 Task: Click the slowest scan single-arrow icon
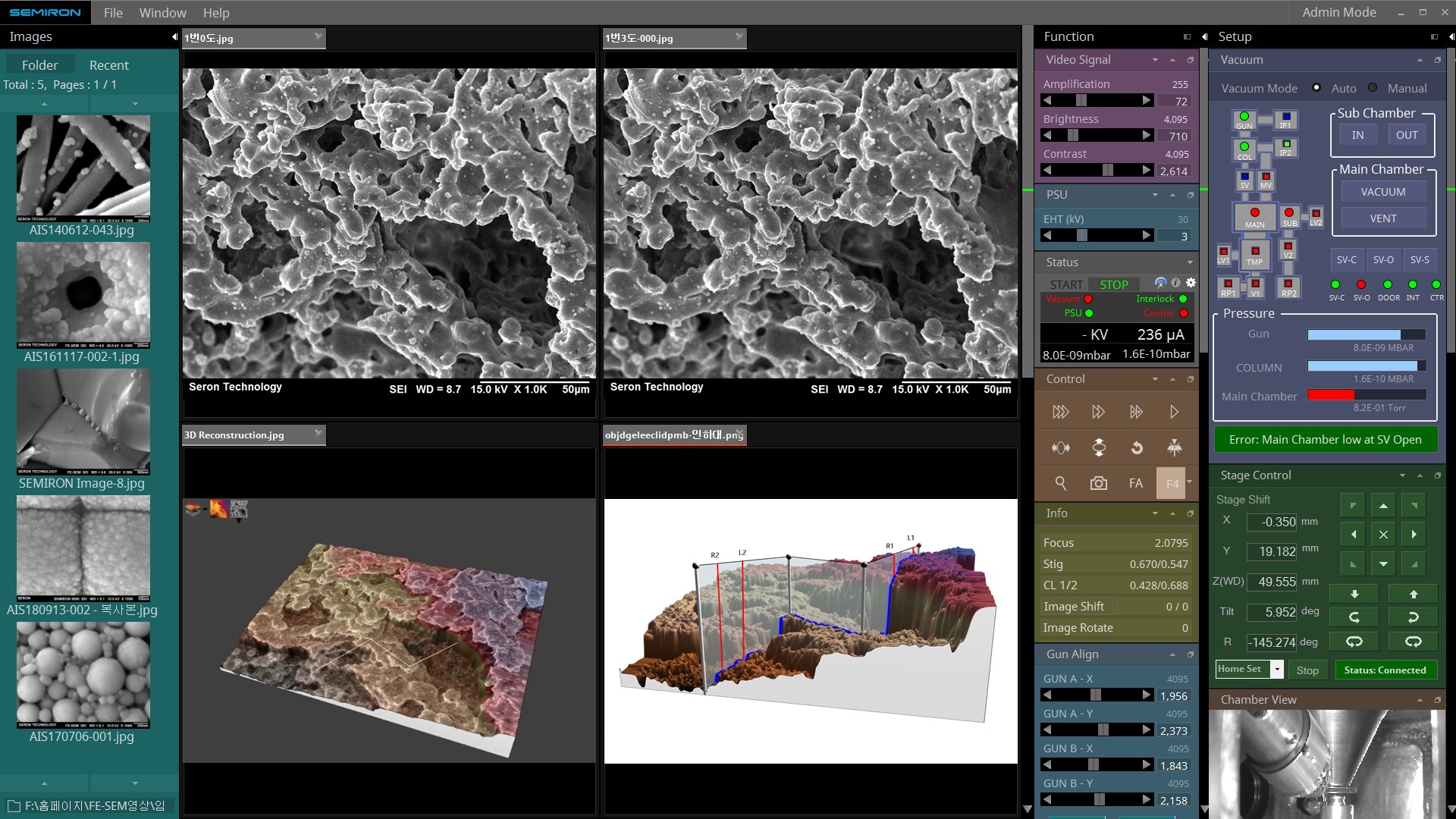(1174, 412)
